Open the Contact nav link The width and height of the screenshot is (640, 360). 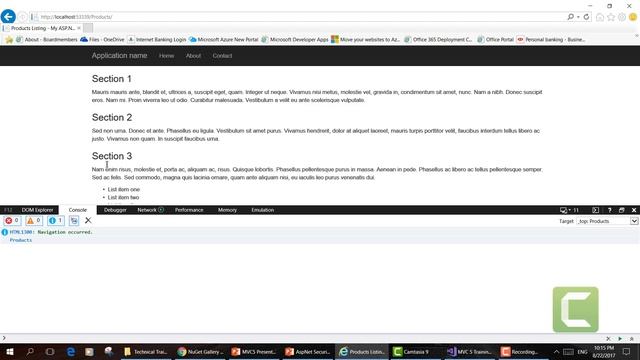(x=222, y=56)
